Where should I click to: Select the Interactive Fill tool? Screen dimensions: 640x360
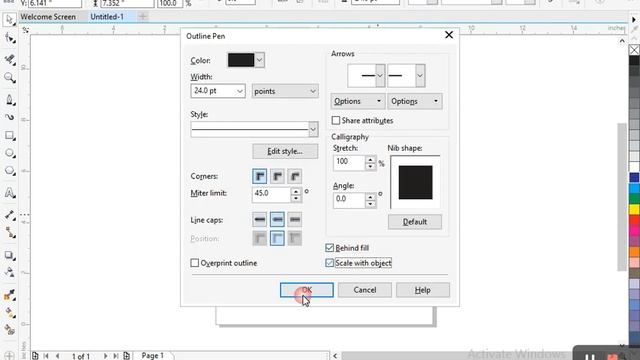(9, 313)
